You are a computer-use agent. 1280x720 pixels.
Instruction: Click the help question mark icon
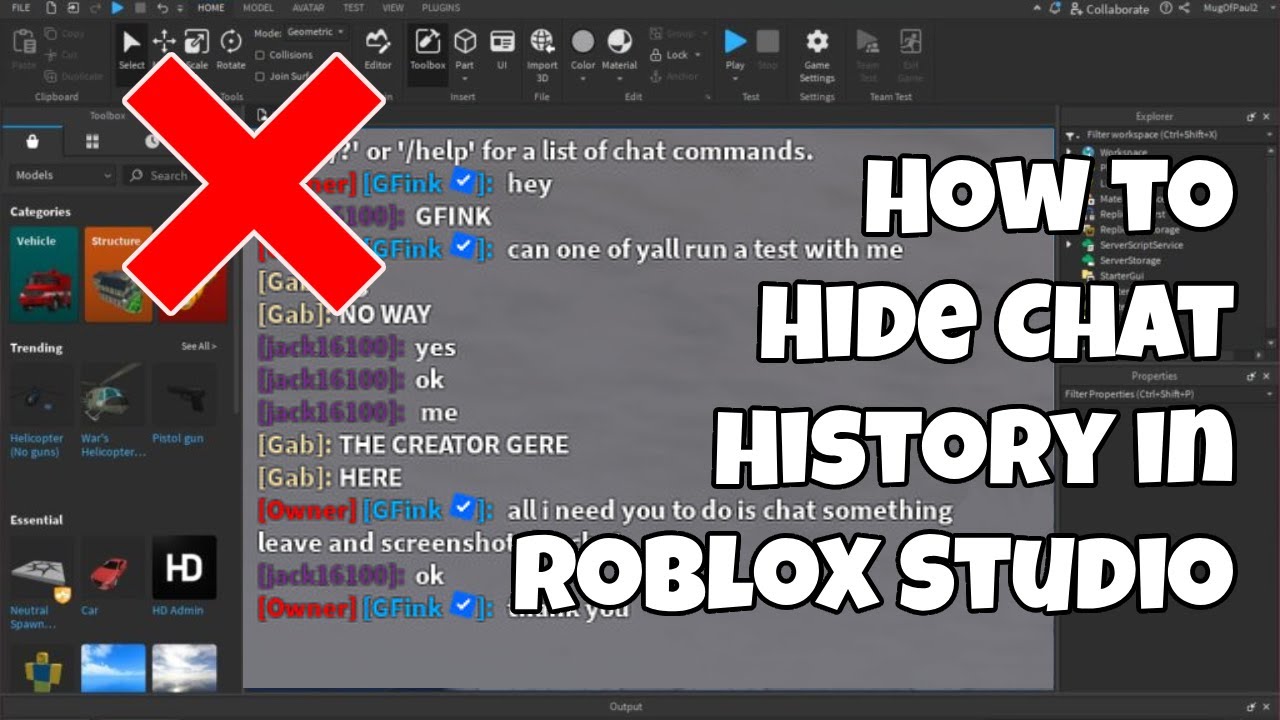click(1165, 8)
